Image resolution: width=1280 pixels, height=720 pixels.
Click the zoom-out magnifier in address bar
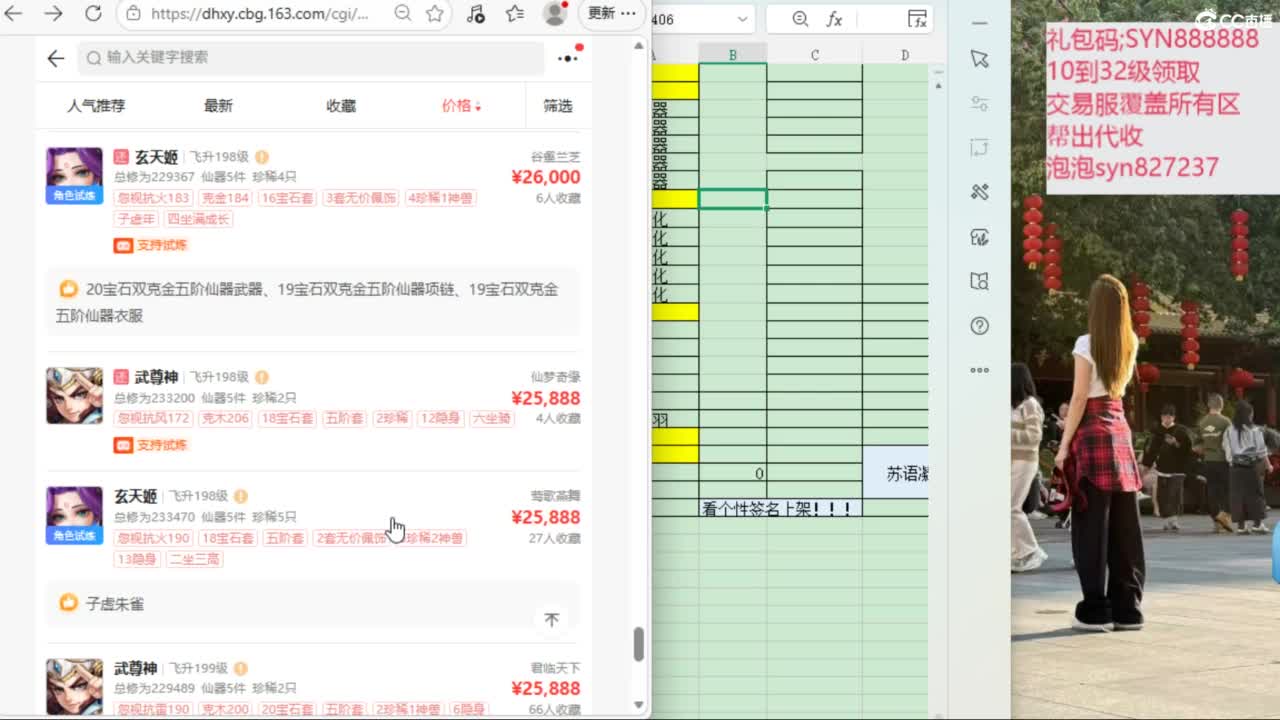pyautogui.click(x=402, y=13)
